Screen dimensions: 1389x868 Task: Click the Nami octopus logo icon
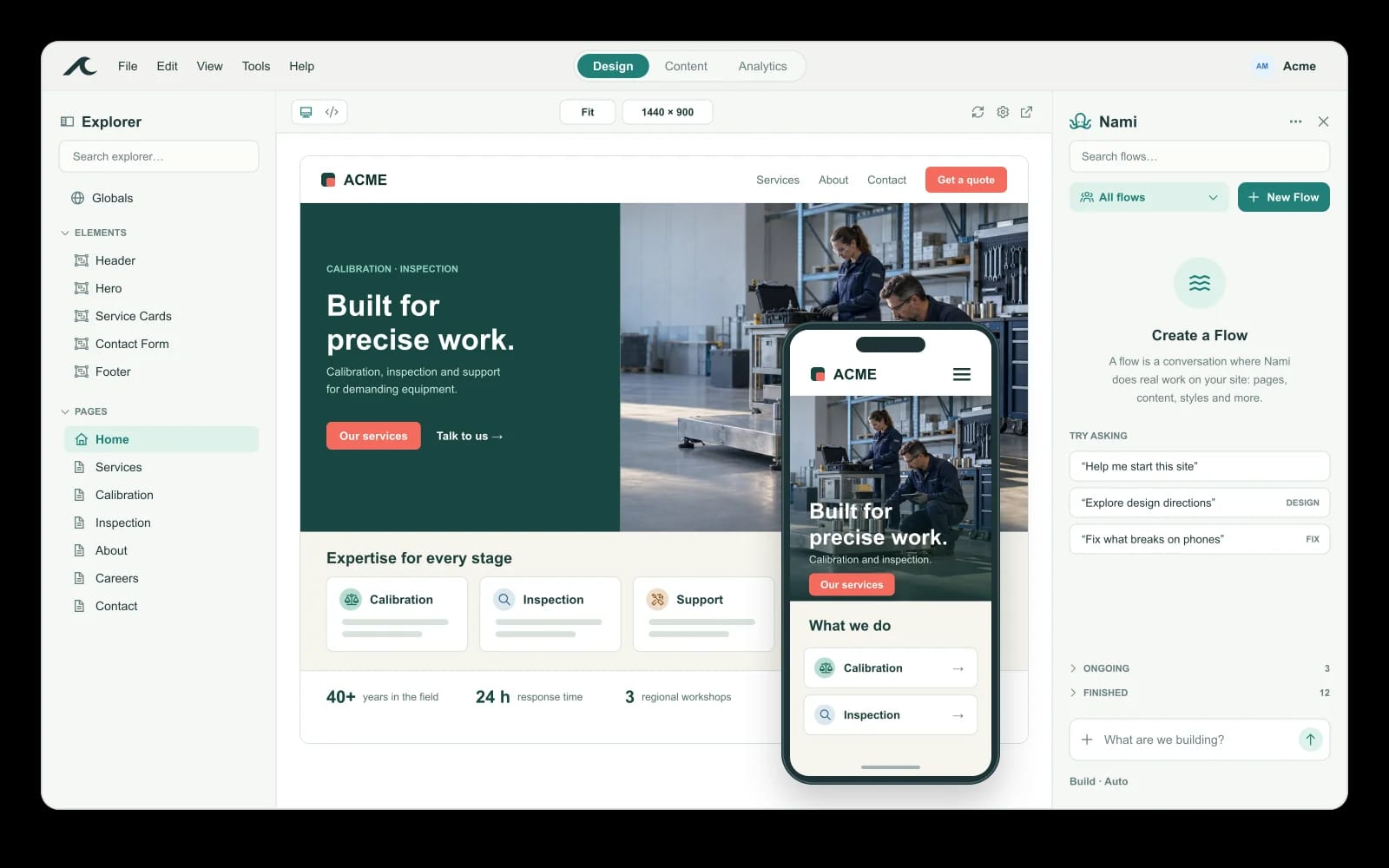tap(1081, 122)
